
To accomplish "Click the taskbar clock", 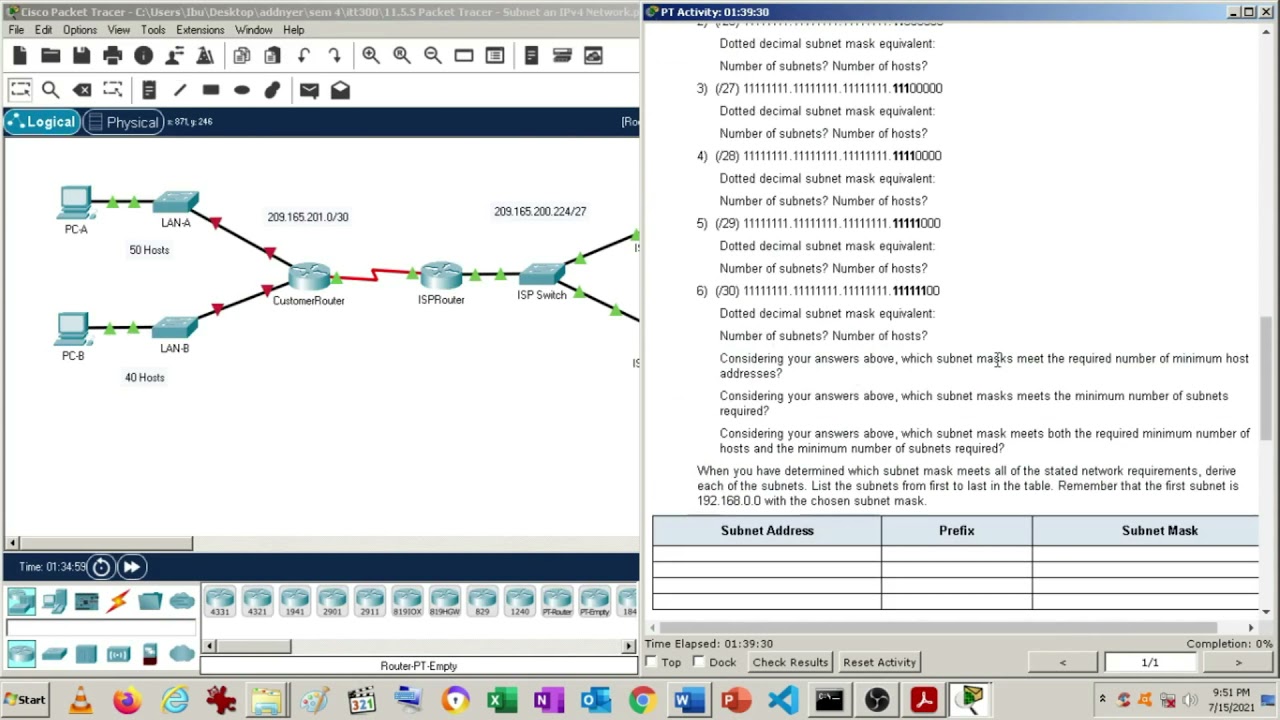I will click(1230, 699).
